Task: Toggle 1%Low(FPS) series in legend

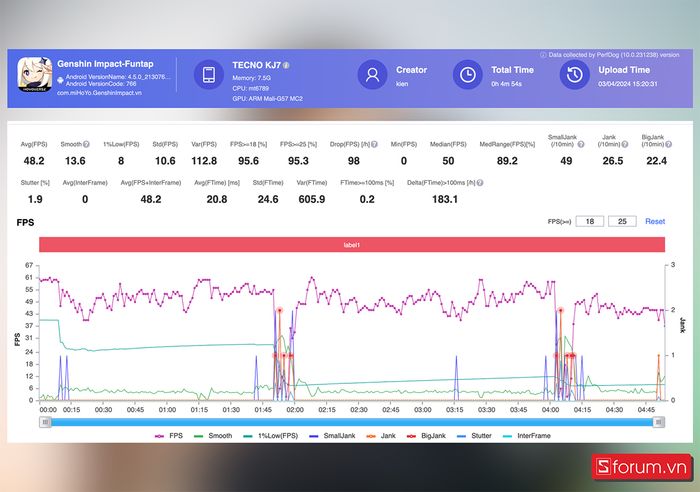Action: (x=271, y=436)
